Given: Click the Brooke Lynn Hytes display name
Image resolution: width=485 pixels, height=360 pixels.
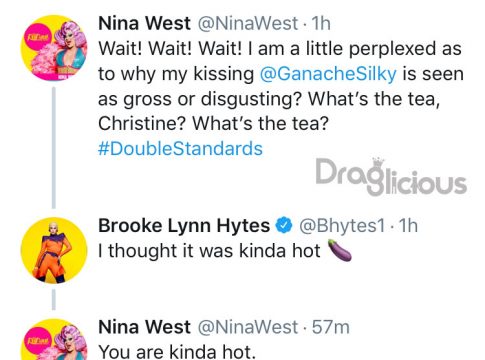Looking at the screenshot, I should pyautogui.click(x=184, y=226).
